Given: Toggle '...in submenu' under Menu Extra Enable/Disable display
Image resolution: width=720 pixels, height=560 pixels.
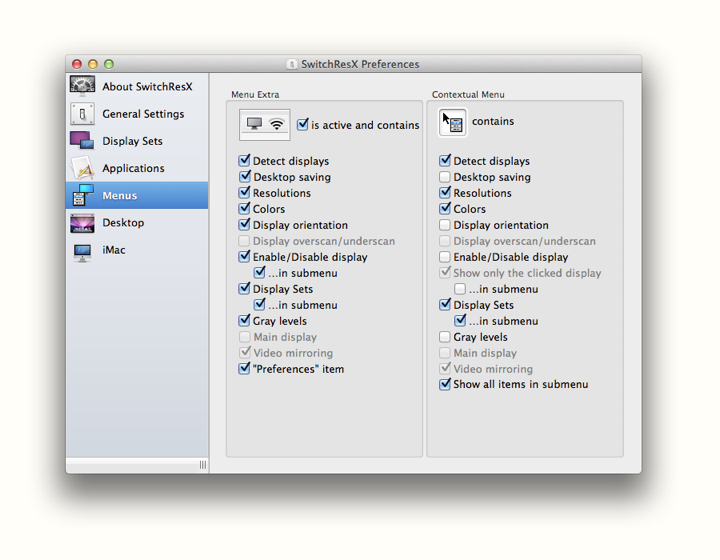Looking at the screenshot, I should point(259,272).
